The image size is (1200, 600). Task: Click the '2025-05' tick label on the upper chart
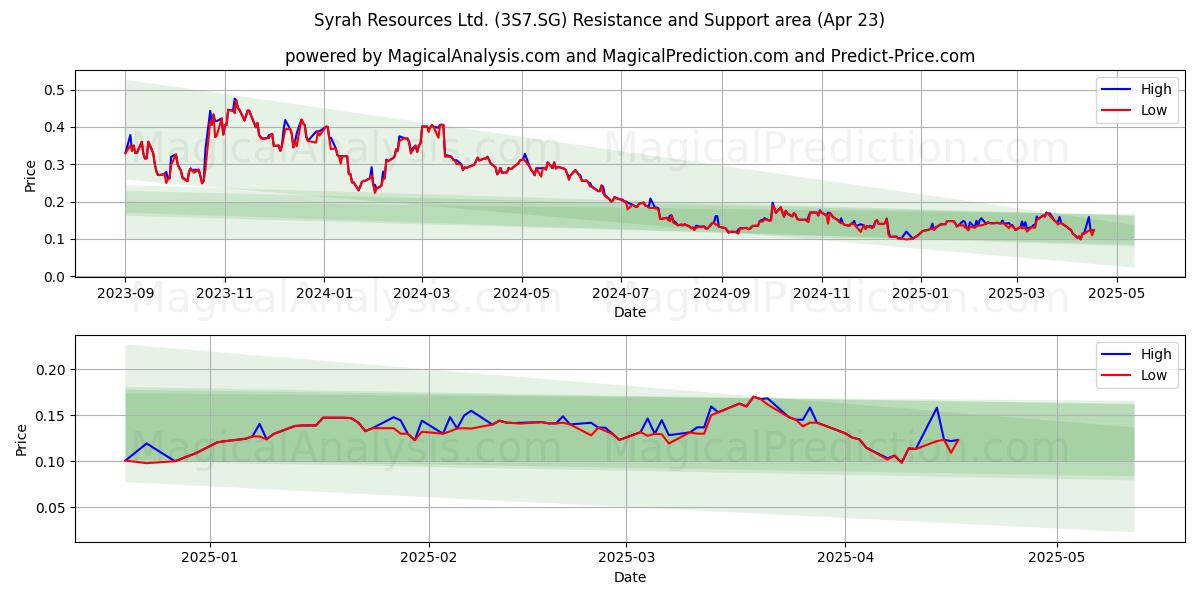point(1116,295)
